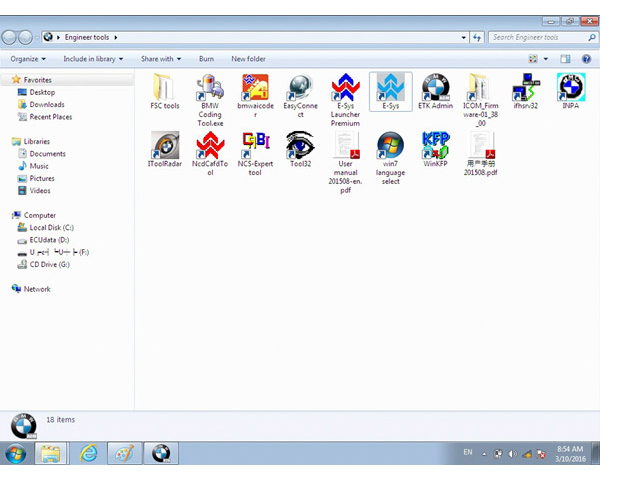This screenshot has height=484, width=623.
Task: Click the Show desktop strip
Action: point(595,453)
